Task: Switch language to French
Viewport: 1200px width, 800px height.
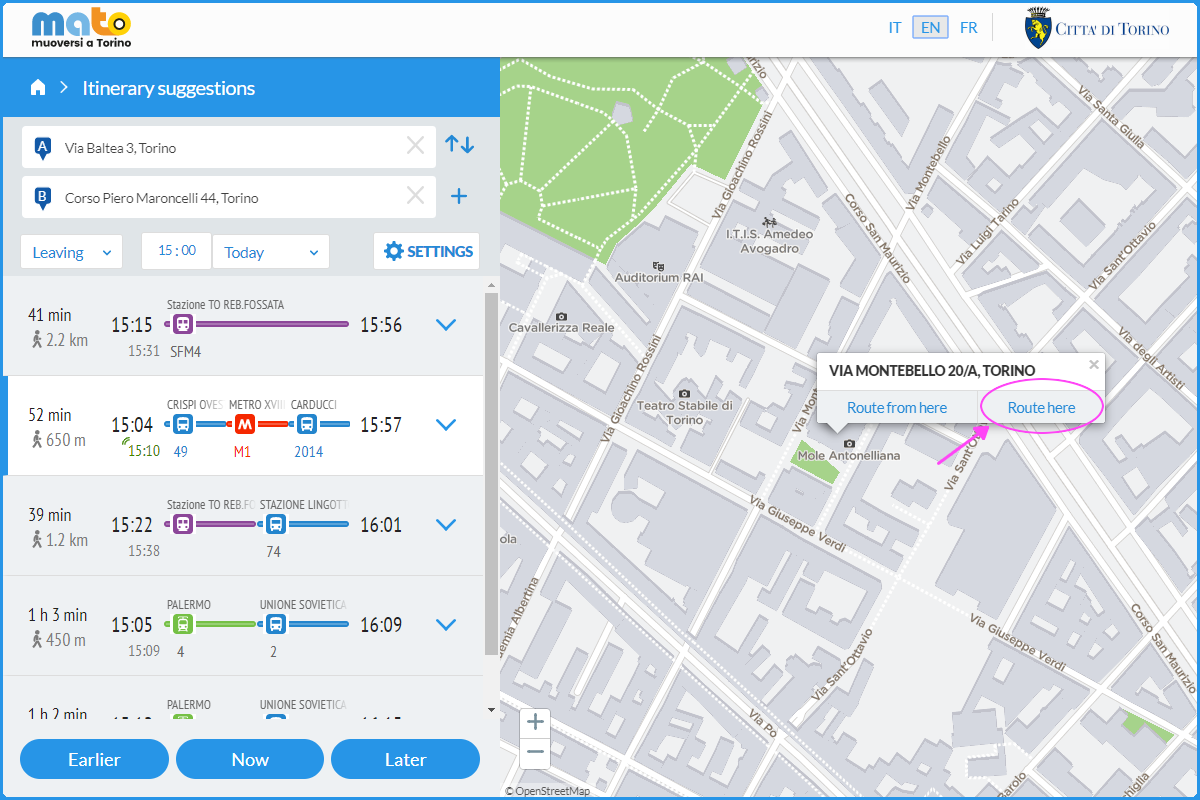Action: tap(968, 28)
